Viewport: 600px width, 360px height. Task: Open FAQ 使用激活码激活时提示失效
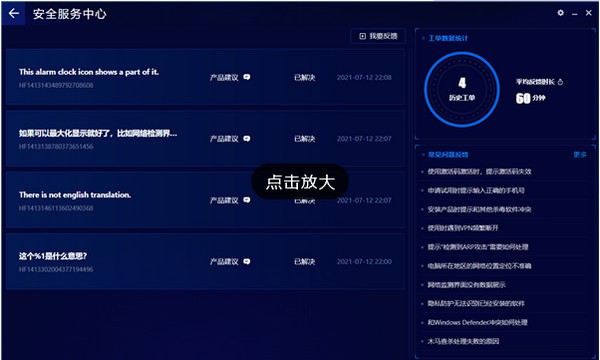coord(479,171)
